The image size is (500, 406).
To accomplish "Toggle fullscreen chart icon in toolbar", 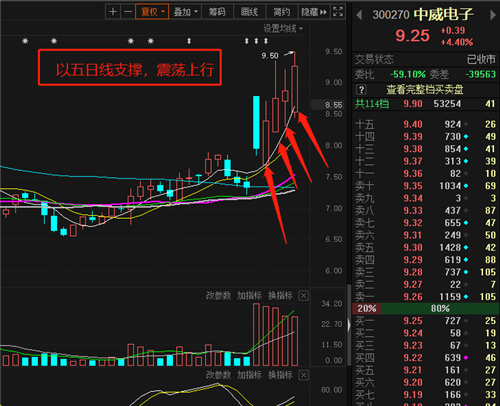I will [x=338, y=12].
